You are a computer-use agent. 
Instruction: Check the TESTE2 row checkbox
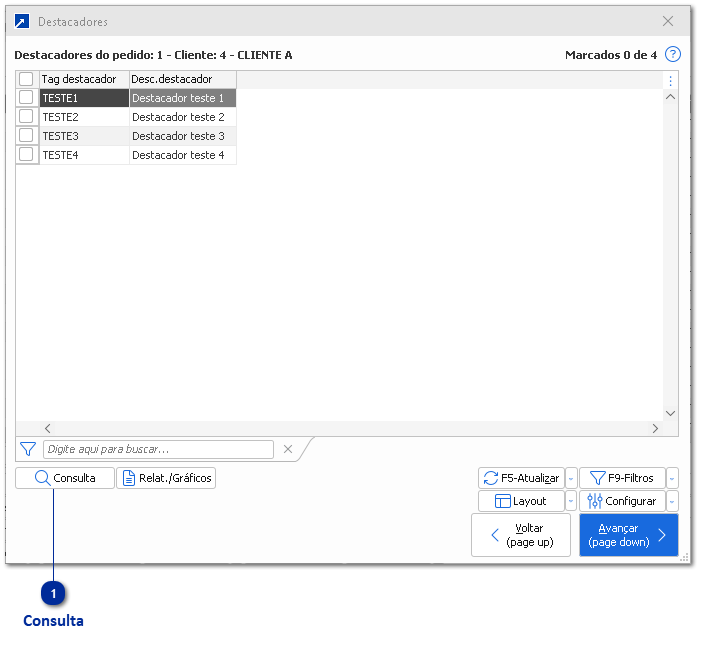coord(26,117)
